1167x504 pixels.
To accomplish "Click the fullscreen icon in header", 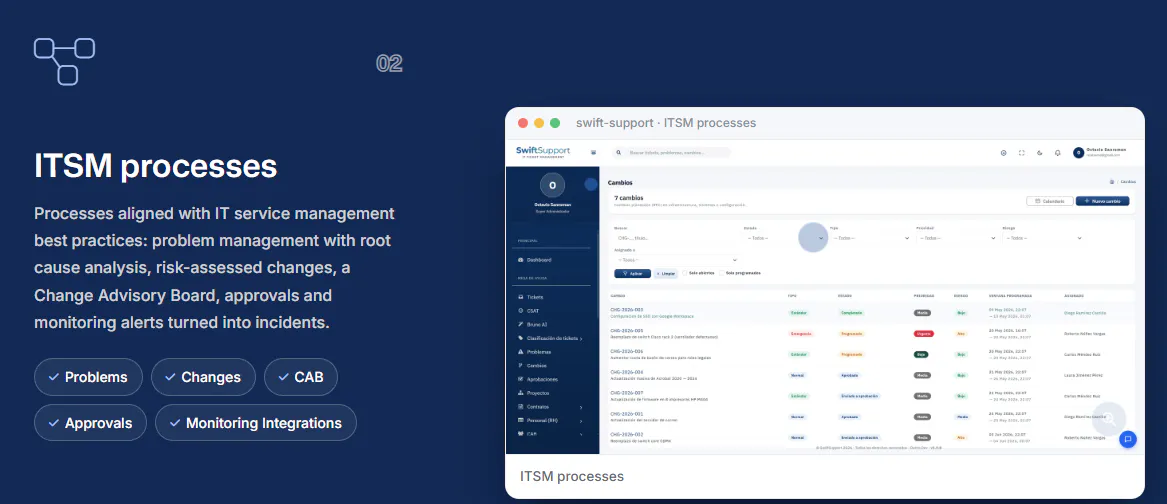I will point(1021,153).
